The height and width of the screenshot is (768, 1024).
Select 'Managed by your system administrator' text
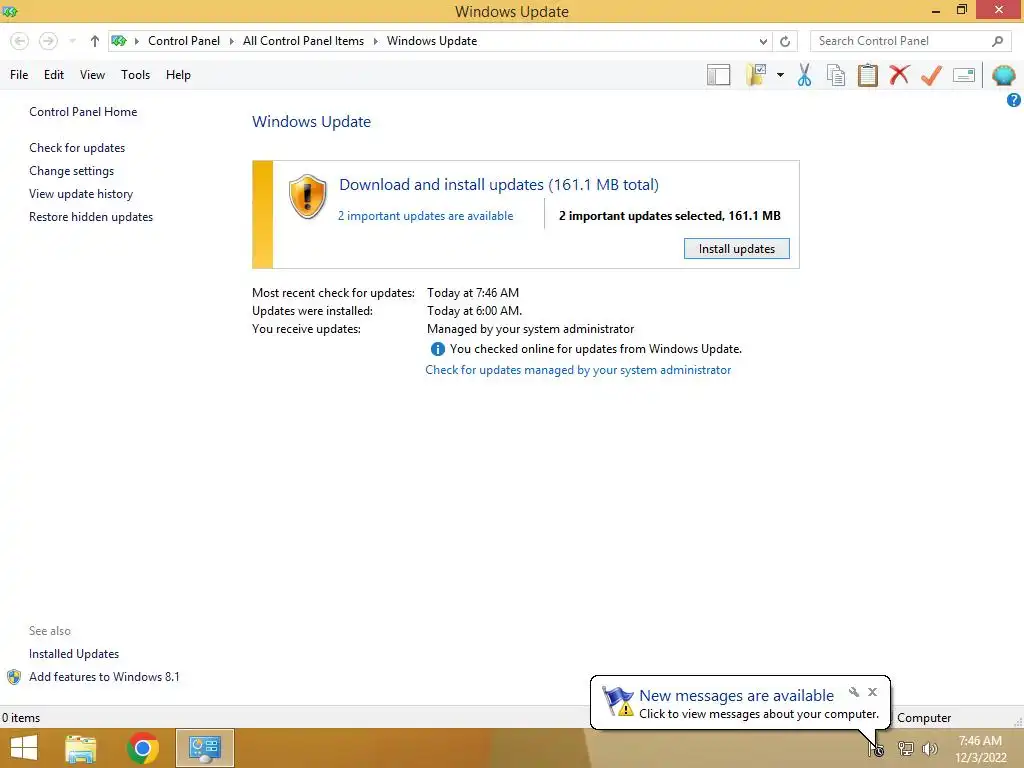pos(530,329)
